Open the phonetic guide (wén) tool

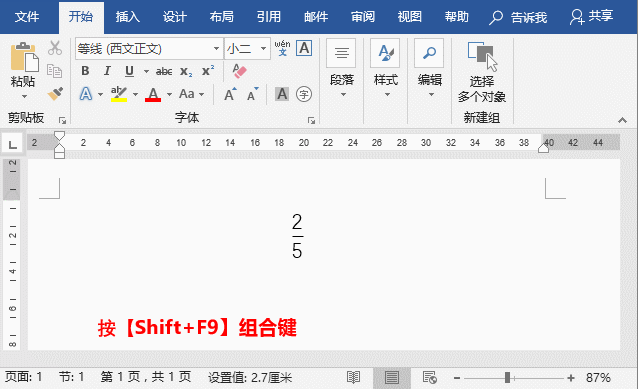(x=282, y=48)
